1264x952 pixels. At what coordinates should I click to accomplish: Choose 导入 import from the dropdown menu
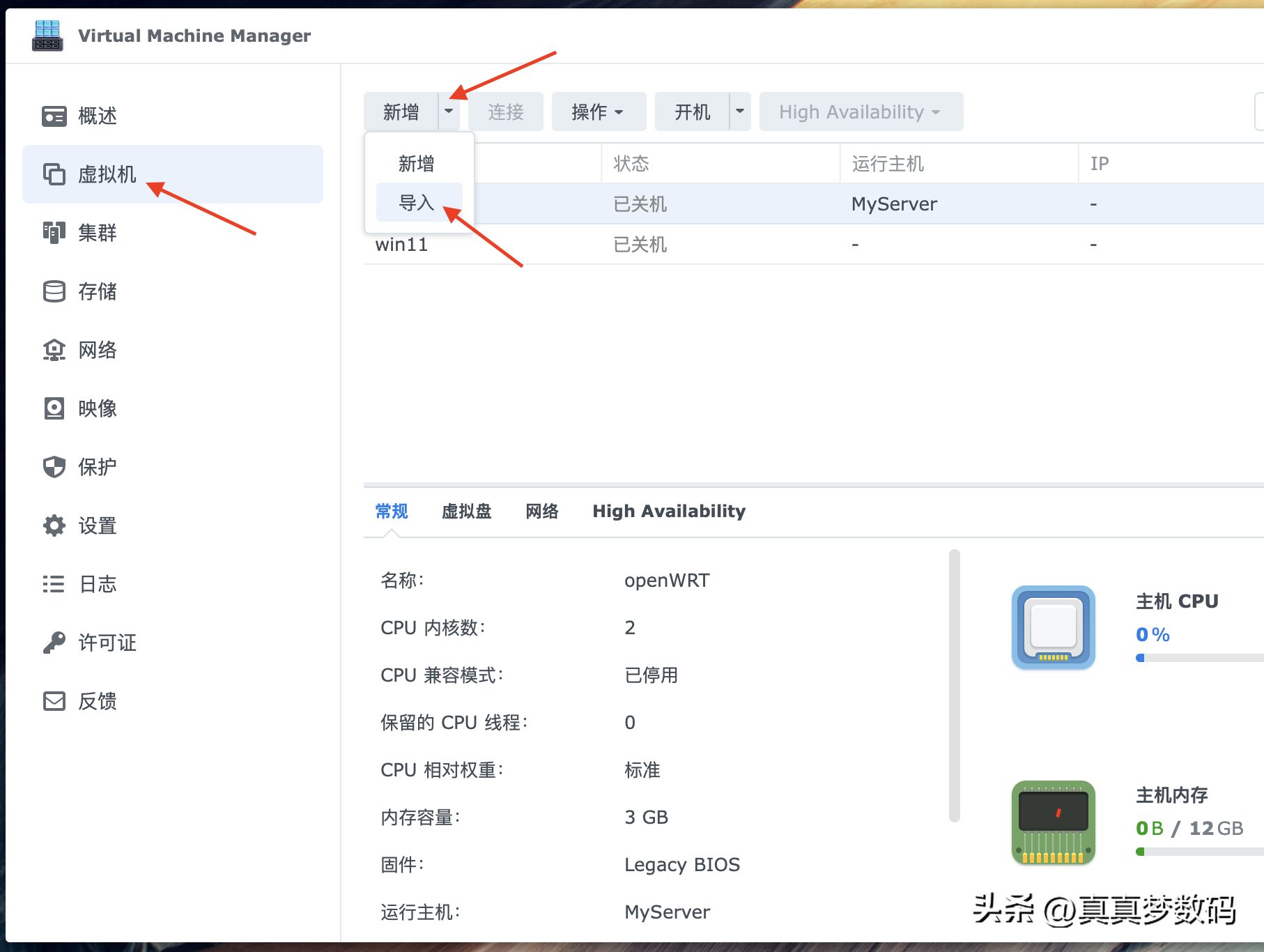tap(419, 203)
